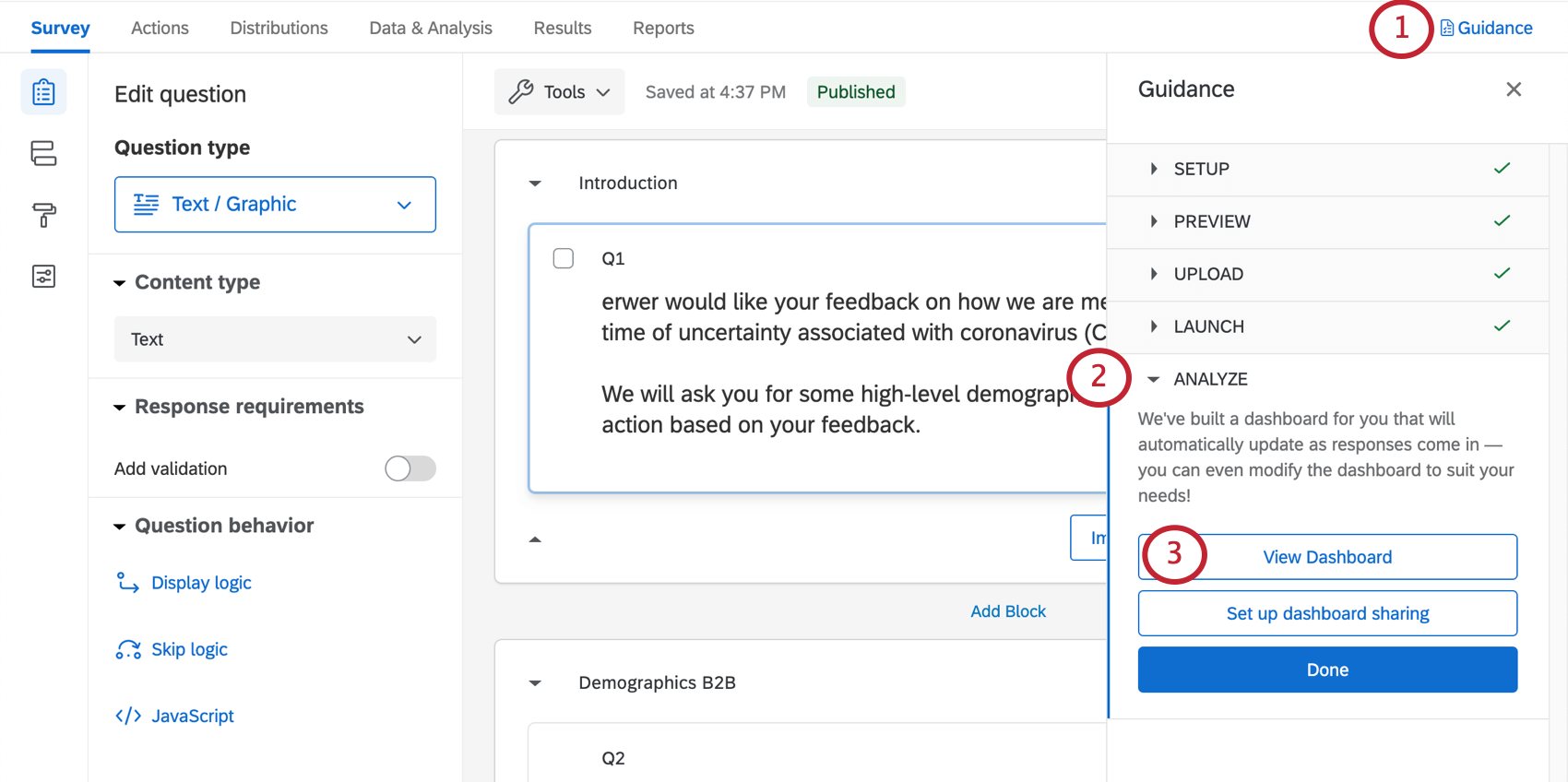
Task: Open the Tools dropdown menu
Action: (559, 92)
